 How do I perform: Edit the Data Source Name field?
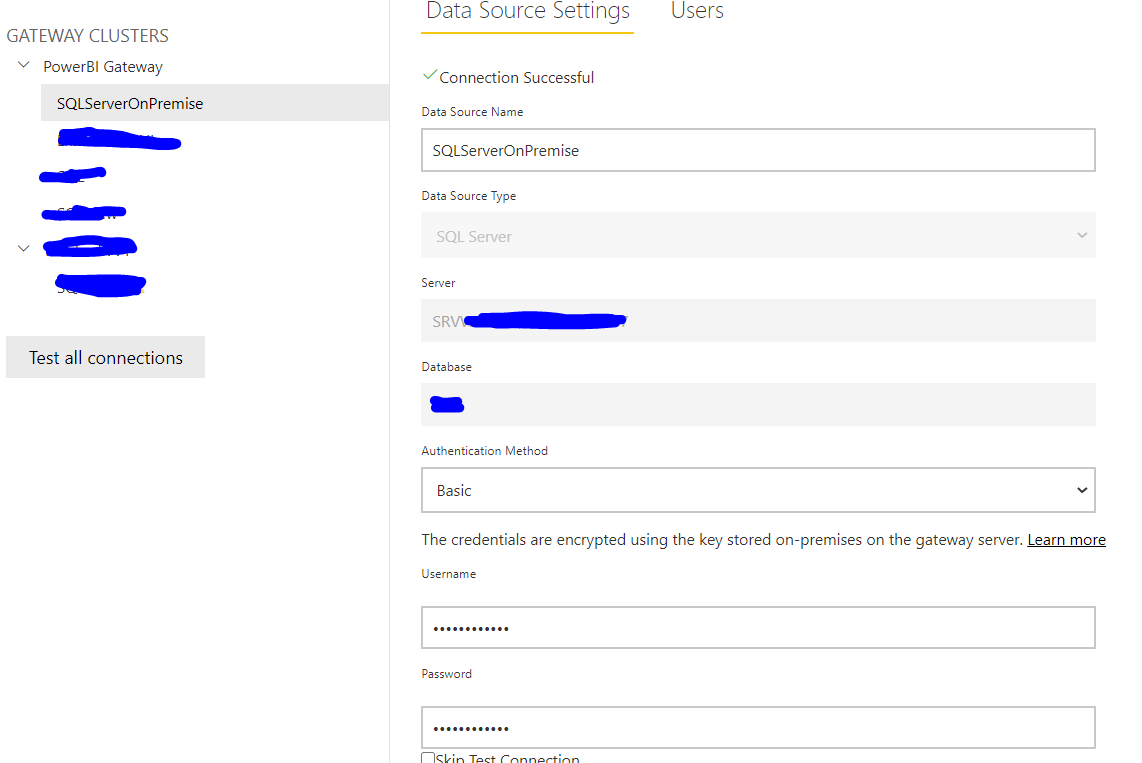coord(758,150)
